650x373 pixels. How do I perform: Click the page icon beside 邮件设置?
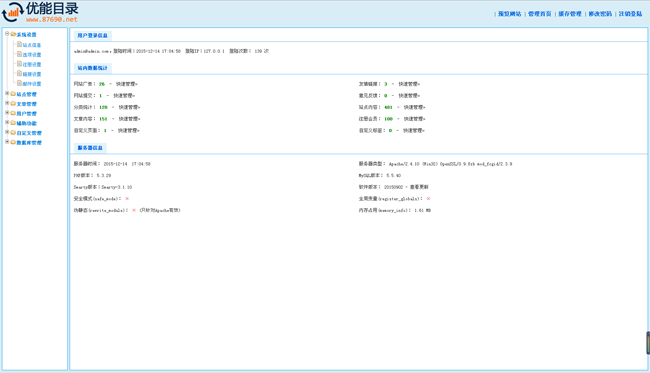point(19,83)
